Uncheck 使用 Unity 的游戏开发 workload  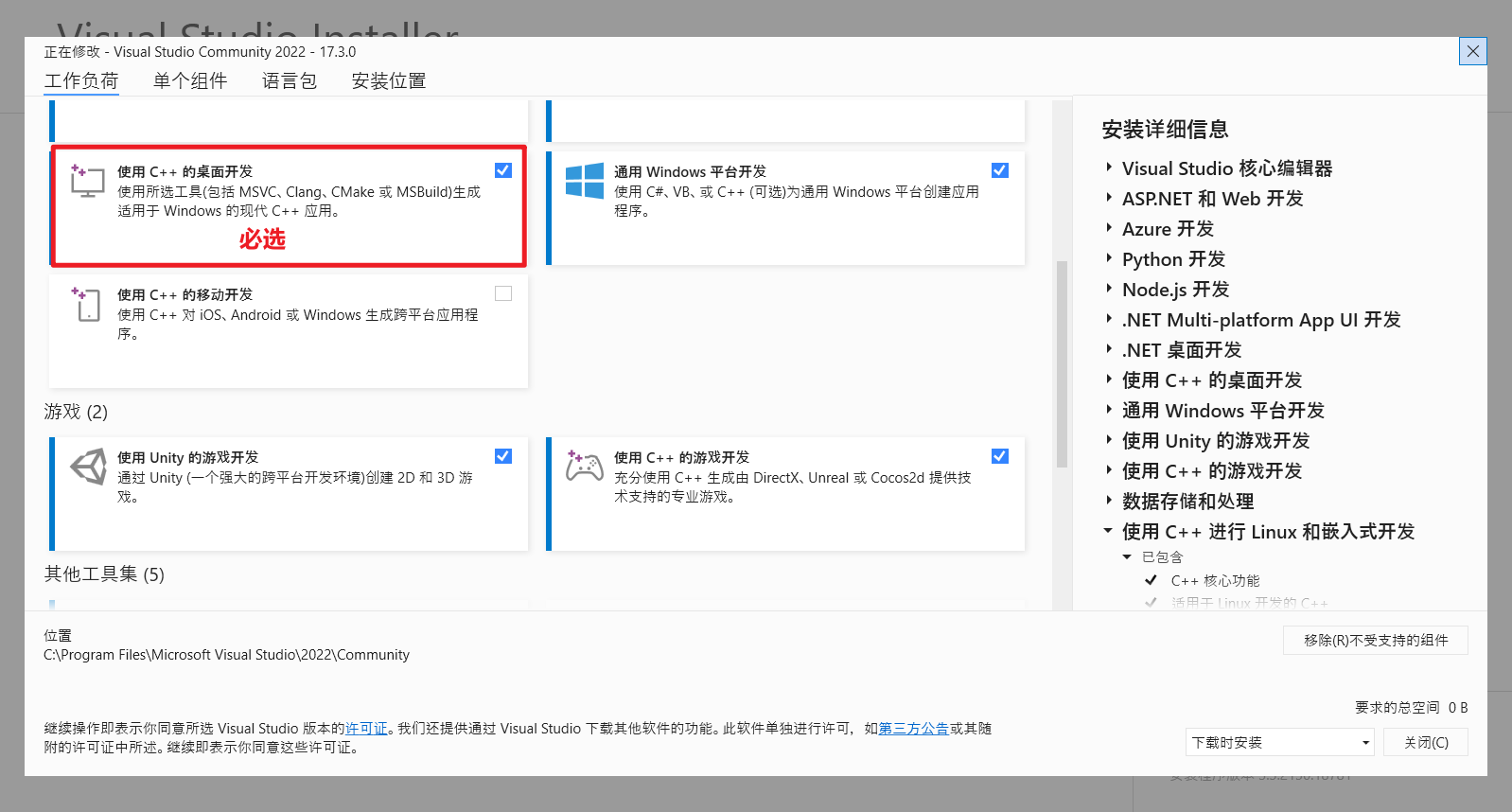(503, 456)
